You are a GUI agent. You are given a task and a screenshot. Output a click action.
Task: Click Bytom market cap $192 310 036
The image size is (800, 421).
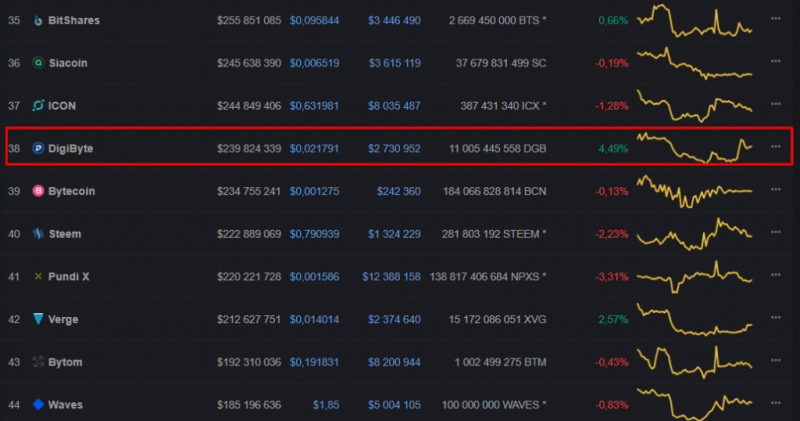pyautogui.click(x=249, y=362)
